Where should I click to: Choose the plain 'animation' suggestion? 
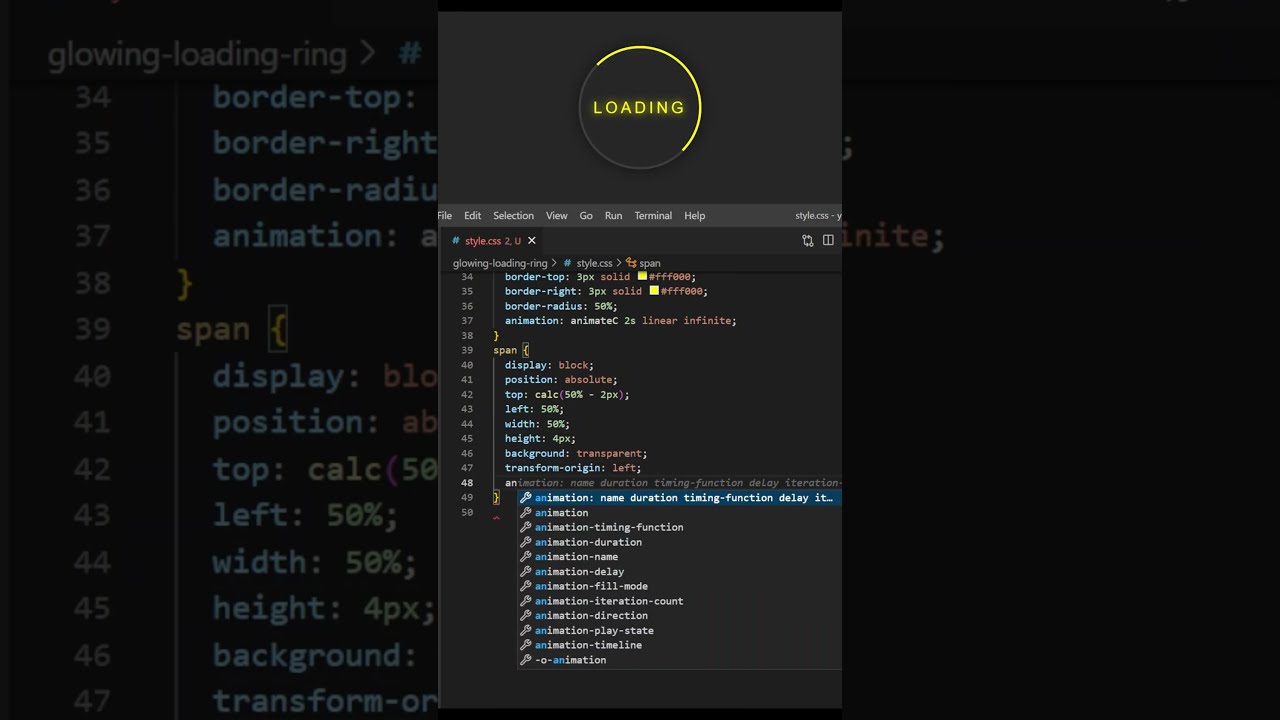click(x=679, y=512)
